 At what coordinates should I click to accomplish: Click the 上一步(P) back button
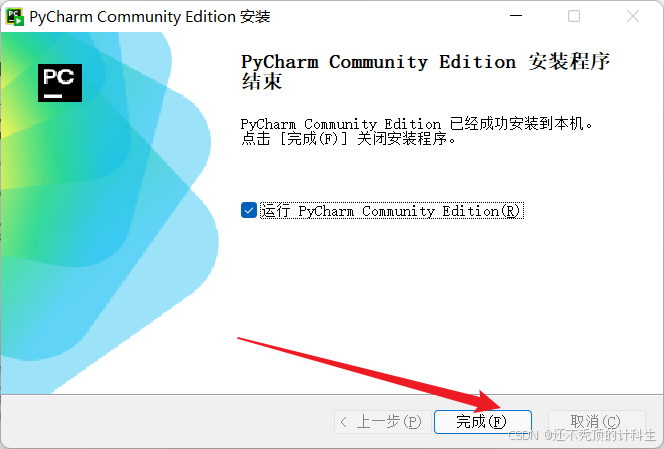pos(383,422)
